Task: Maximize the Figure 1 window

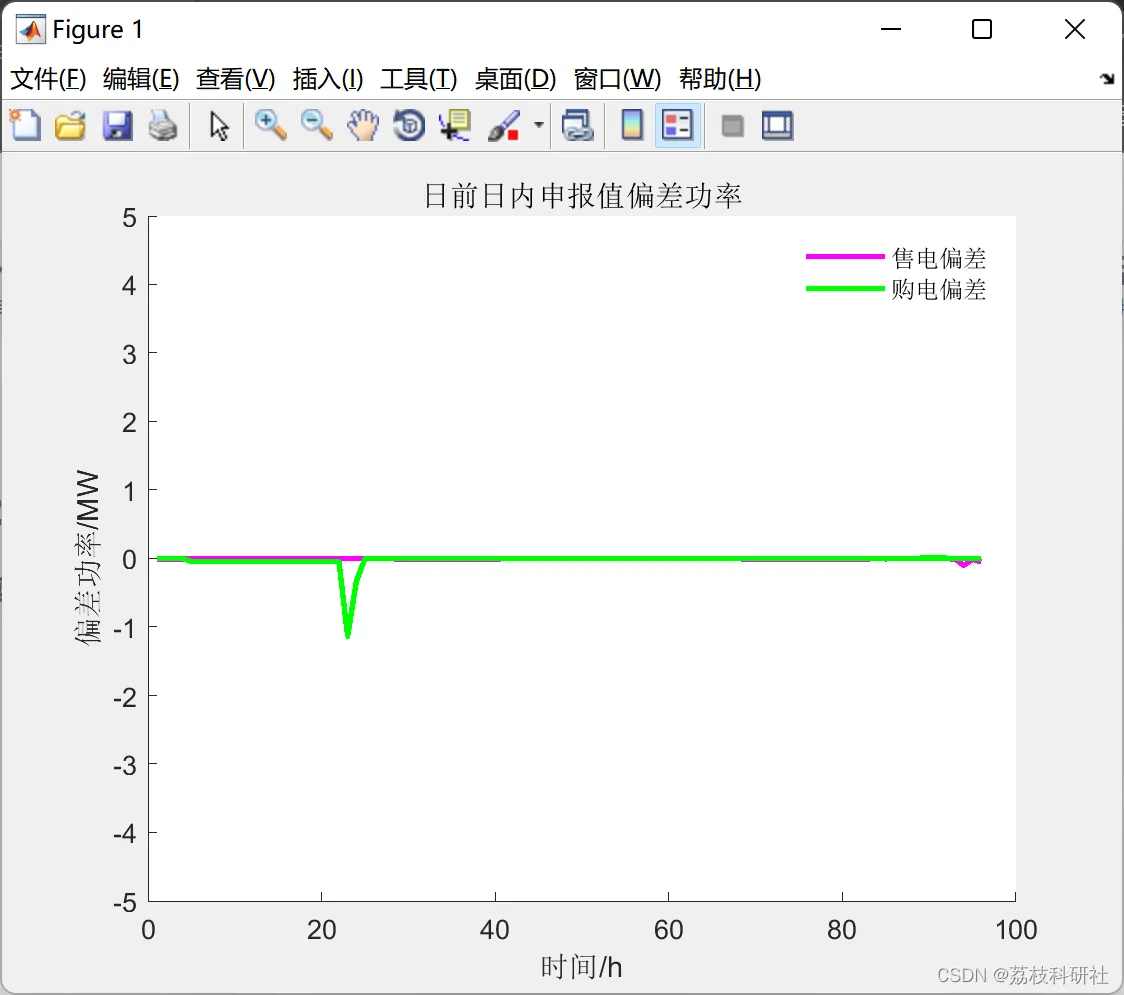Action: (981, 29)
